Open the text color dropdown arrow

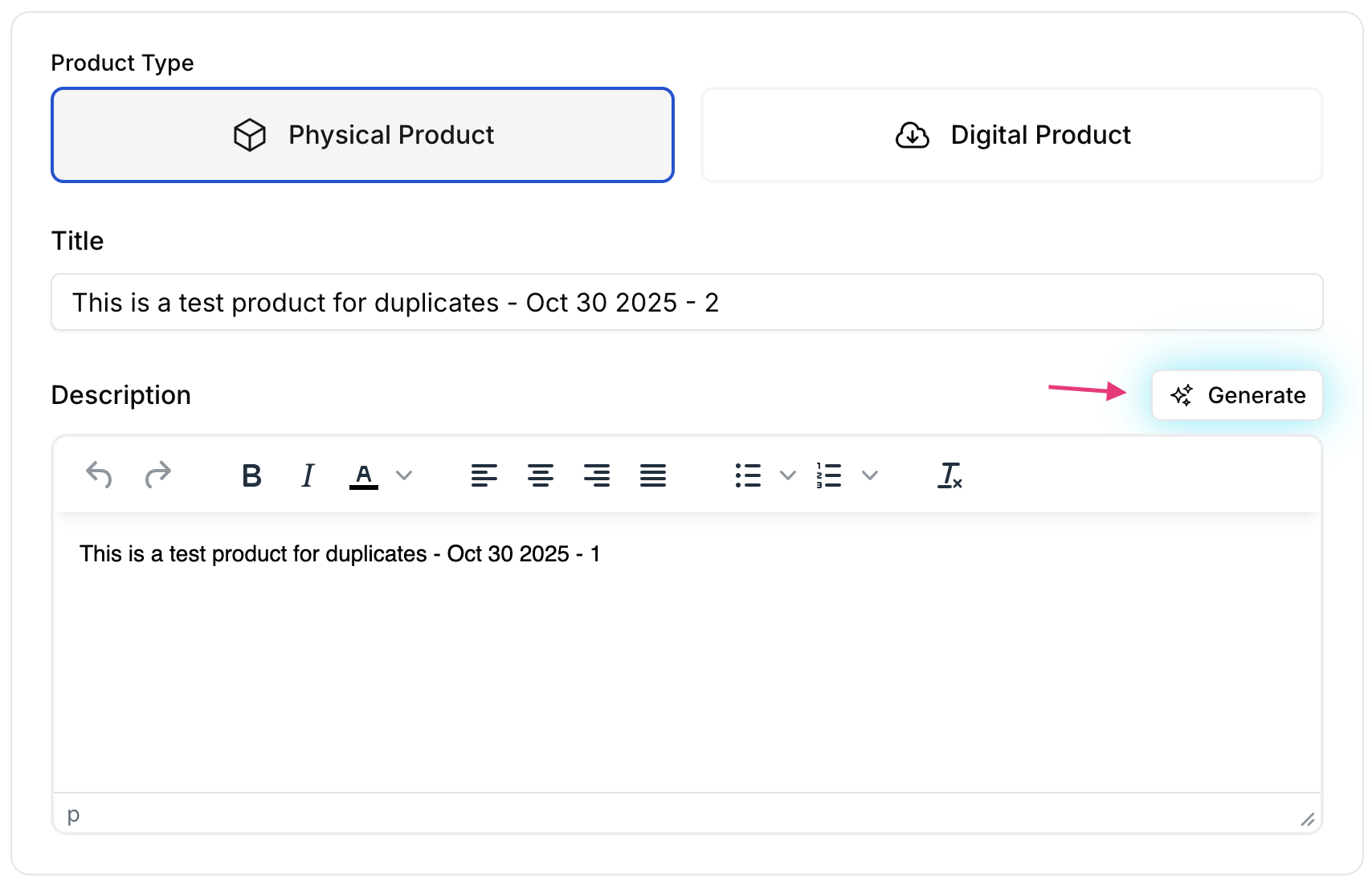pos(405,476)
